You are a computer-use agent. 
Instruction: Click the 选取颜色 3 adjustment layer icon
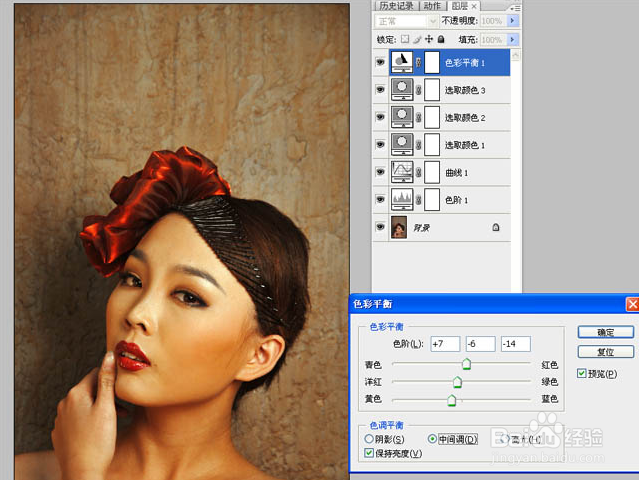coord(402,90)
